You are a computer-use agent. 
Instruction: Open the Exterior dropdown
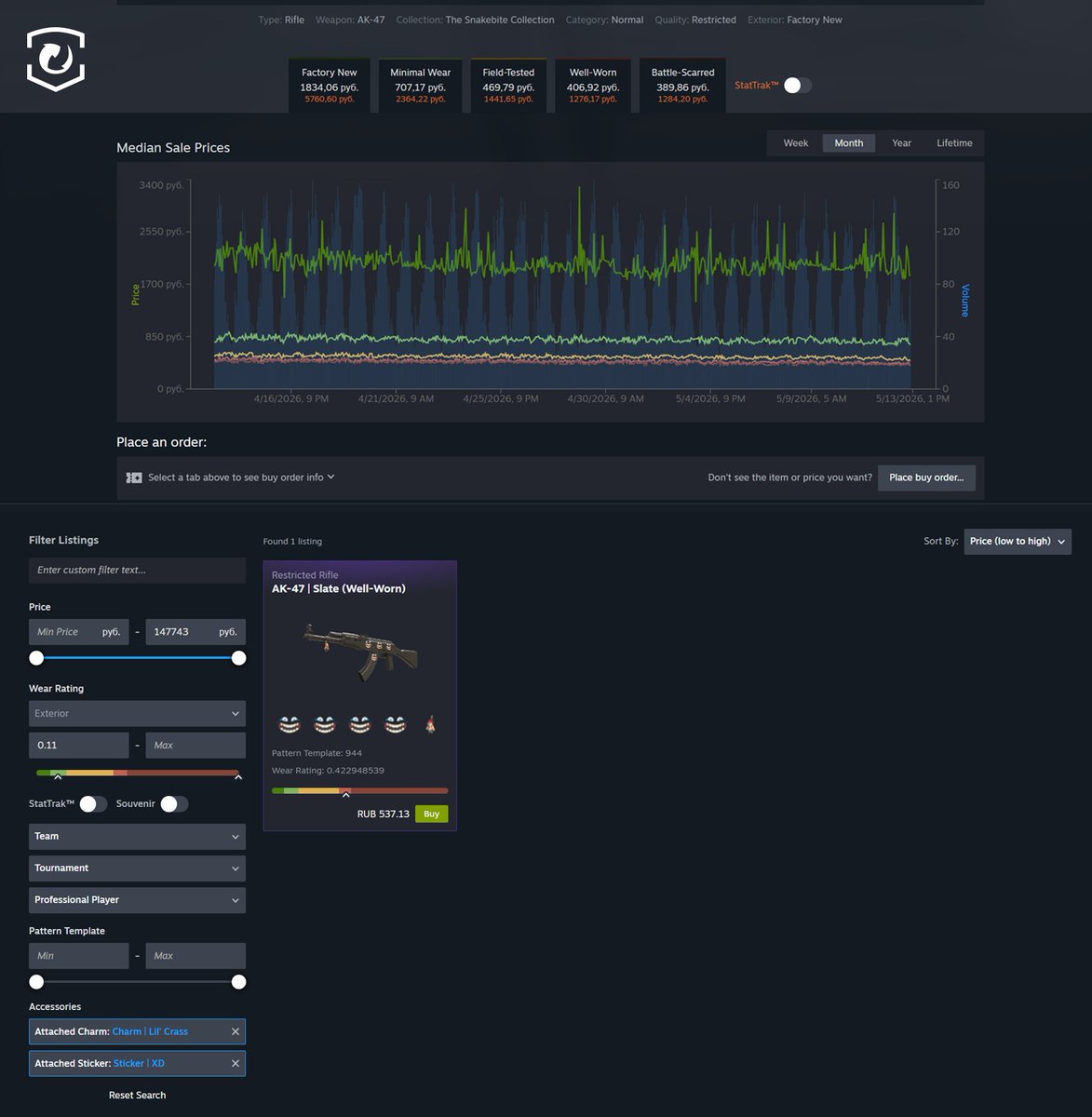pos(137,713)
